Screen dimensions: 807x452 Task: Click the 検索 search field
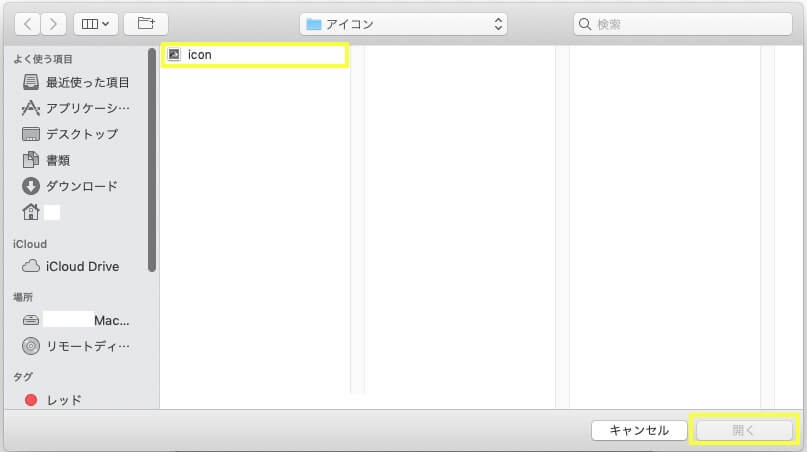pos(682,24)
